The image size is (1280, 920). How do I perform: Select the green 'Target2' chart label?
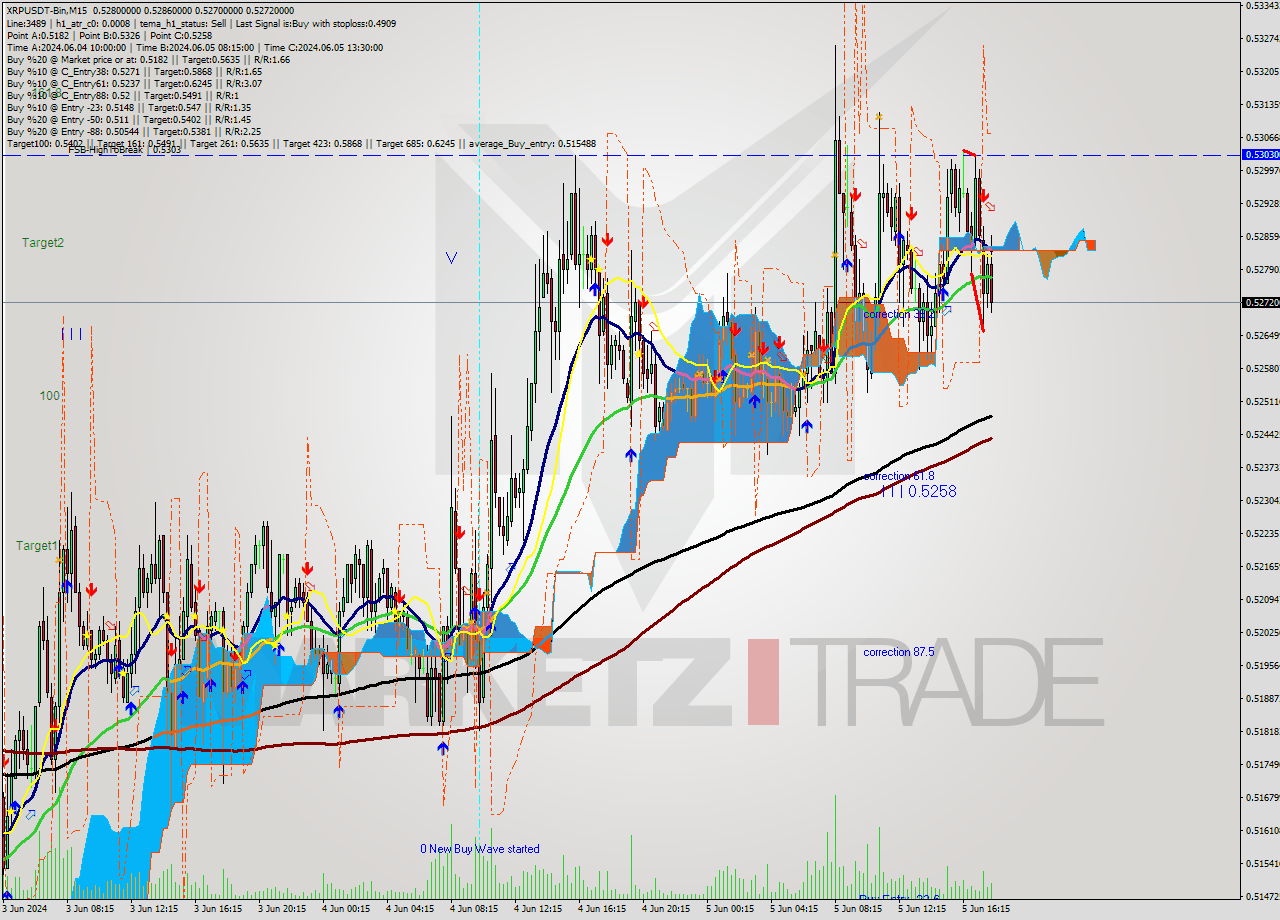(x=44, y=243)
